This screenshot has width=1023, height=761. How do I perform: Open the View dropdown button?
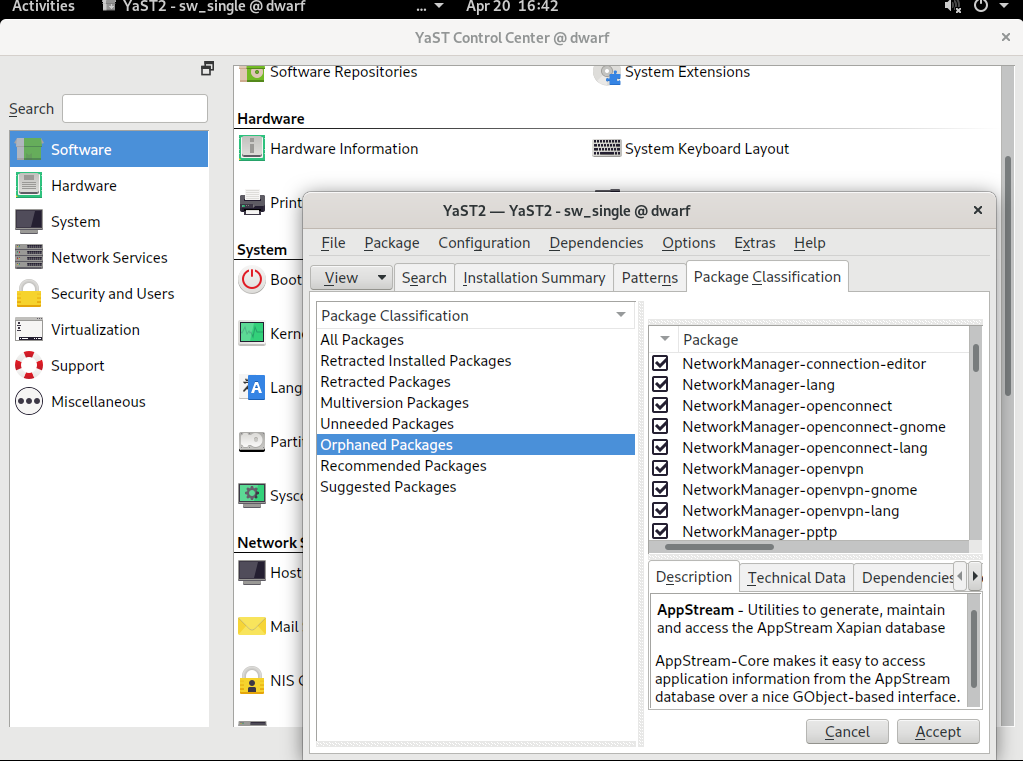(x=351, y=277)
